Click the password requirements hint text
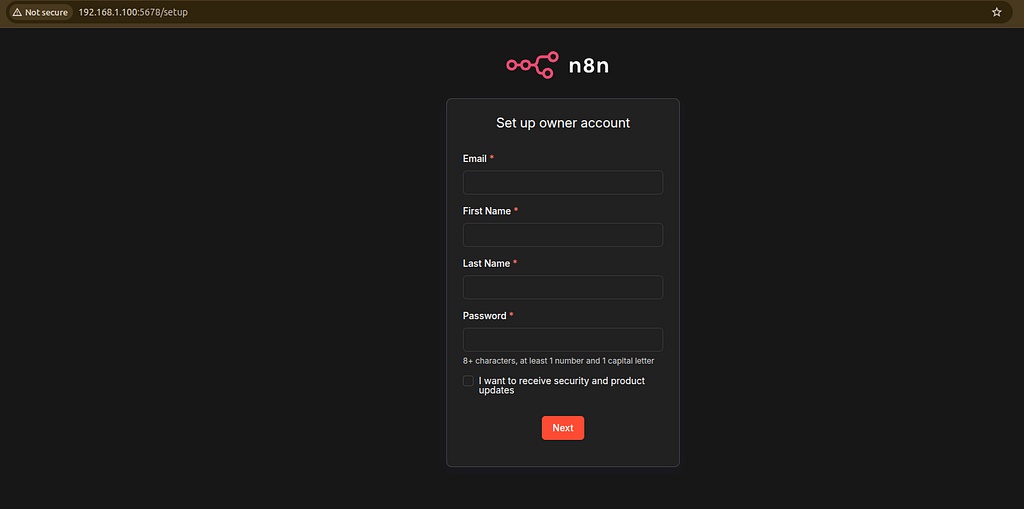Viewport: 1024px width, 509px height. (558, 361)
